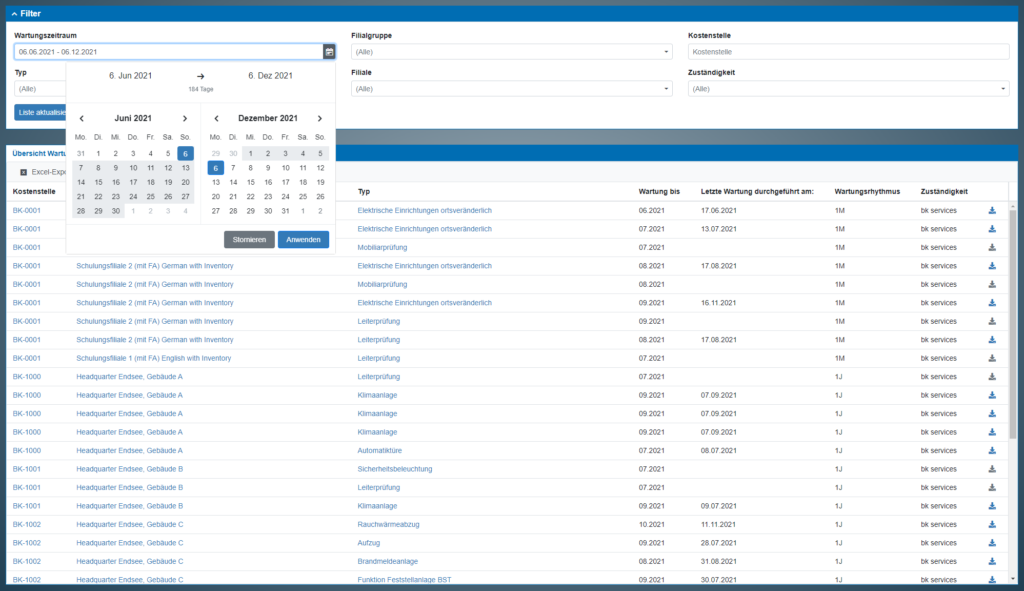Screen dimensions: 1024x591
Task: Download the entry last serviced 13.07.2021
Action: tap(992, 229)
